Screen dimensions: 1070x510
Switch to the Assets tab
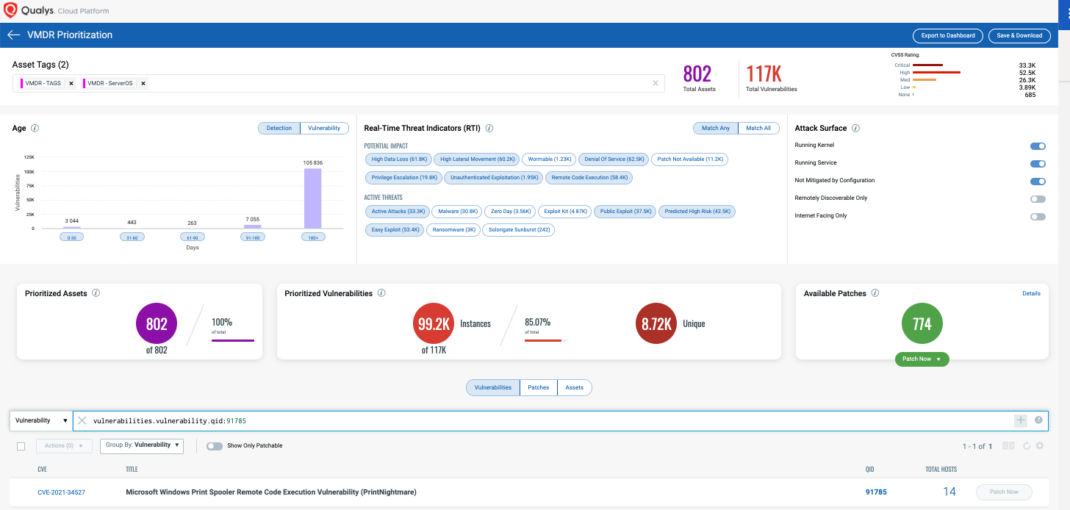[575, 387]
